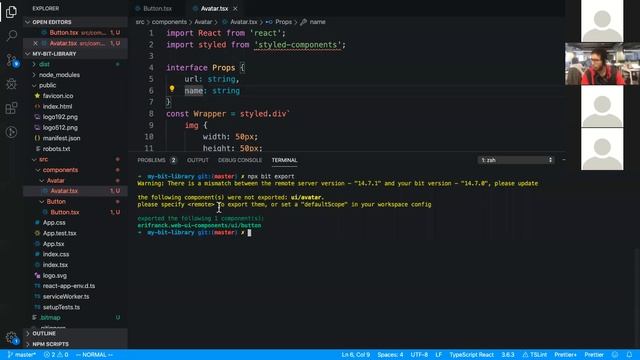Open the Search view in activity bar

click(11, 36)
